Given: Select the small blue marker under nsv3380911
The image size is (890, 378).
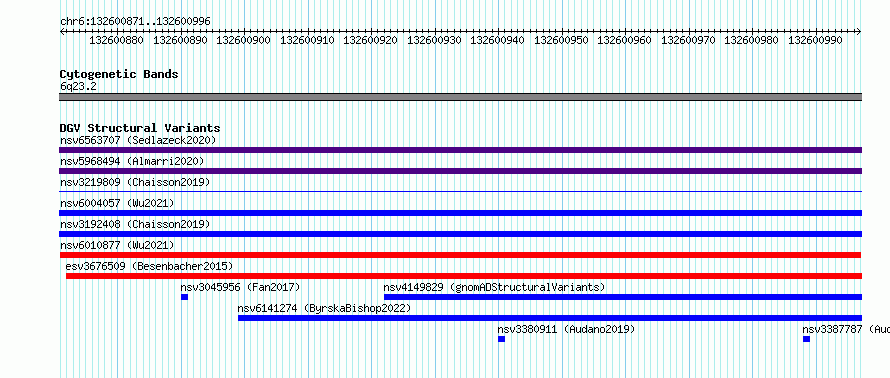Looking at the screenshot, I should 501,339.
